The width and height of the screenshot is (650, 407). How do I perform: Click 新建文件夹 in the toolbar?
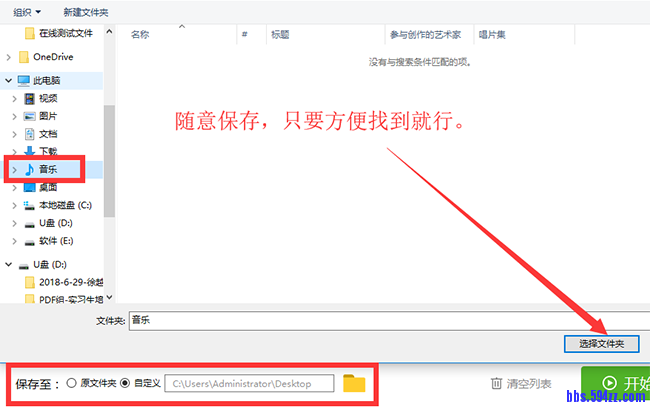click(85, 12)
